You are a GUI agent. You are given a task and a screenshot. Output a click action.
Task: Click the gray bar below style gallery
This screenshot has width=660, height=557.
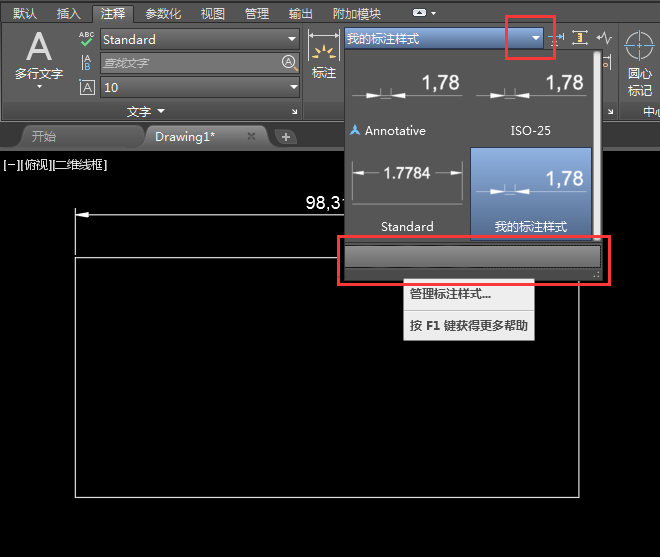(472, 256)
